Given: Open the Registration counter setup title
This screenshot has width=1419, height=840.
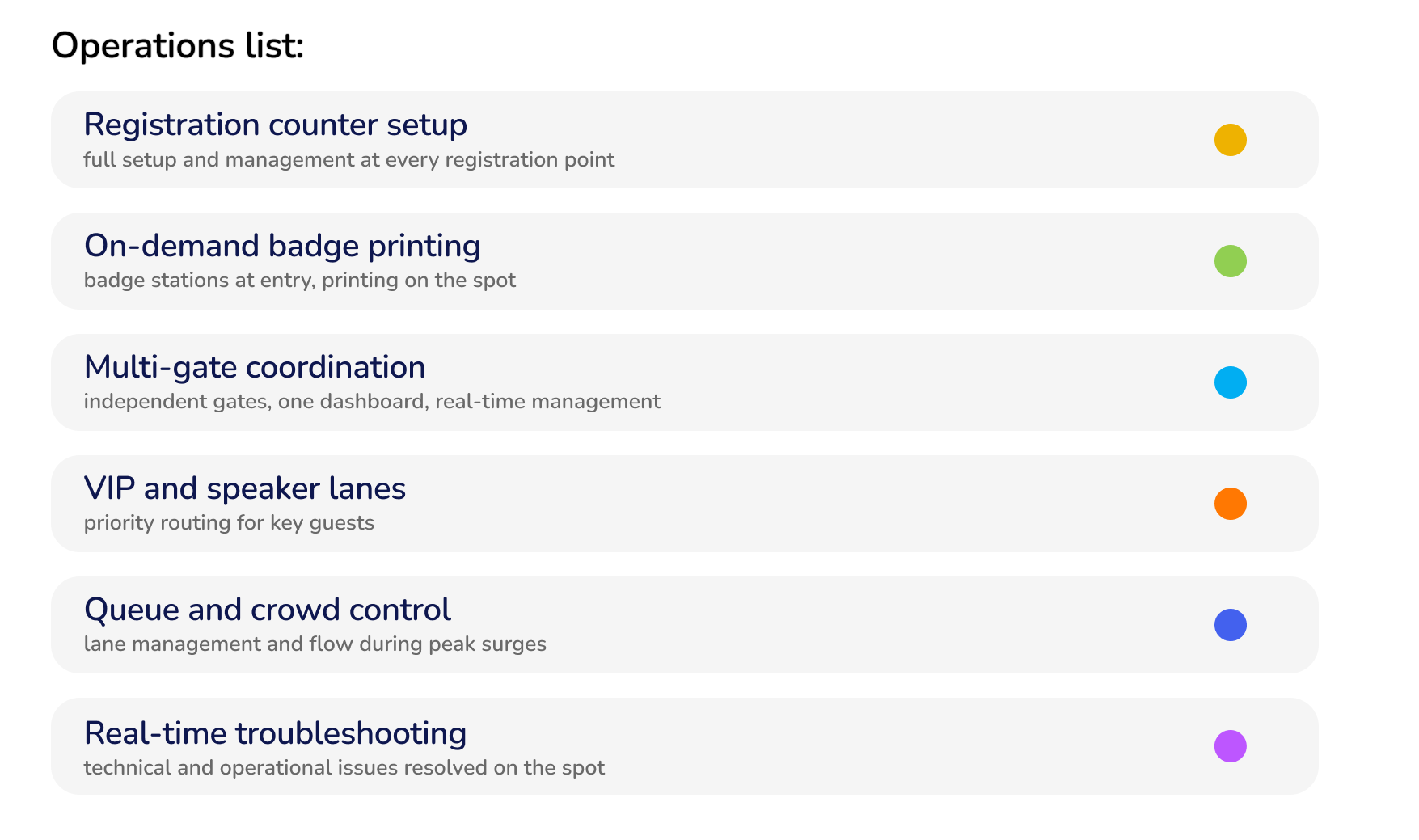Looking at the screenshot, I should [276, 125].
